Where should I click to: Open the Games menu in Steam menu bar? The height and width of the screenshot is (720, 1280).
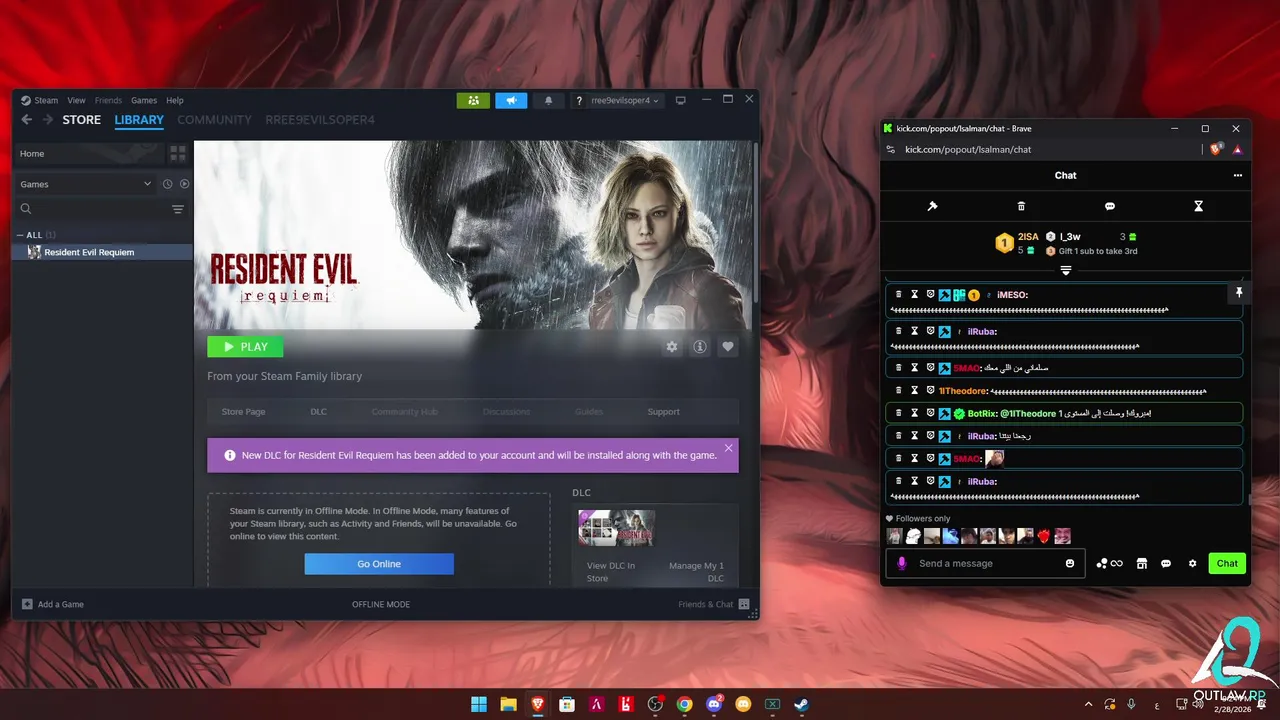pyautogui.click(x=144, y=100)
